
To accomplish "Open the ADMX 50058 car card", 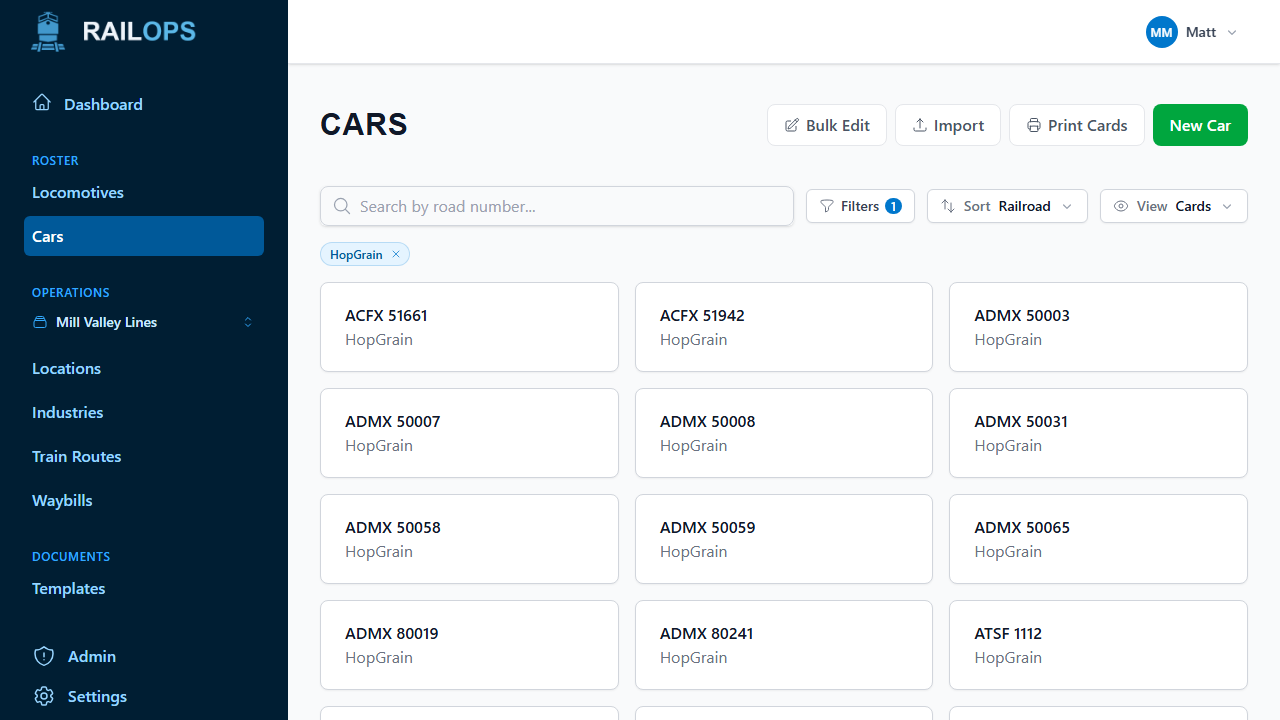I will click(469, 539).
